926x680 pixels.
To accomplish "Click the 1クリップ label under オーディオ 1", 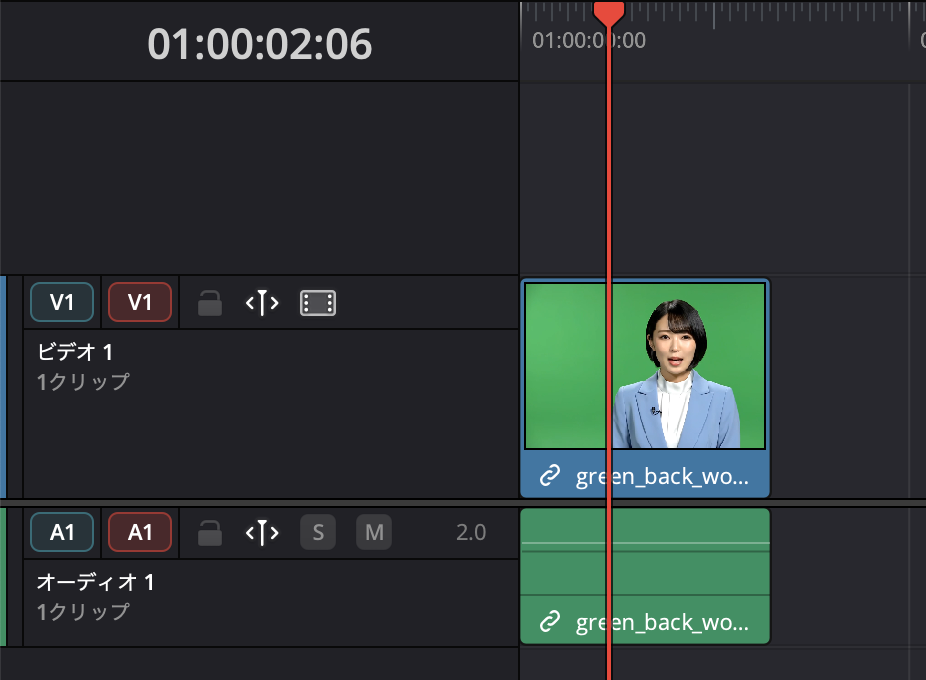I will (83, 611).
